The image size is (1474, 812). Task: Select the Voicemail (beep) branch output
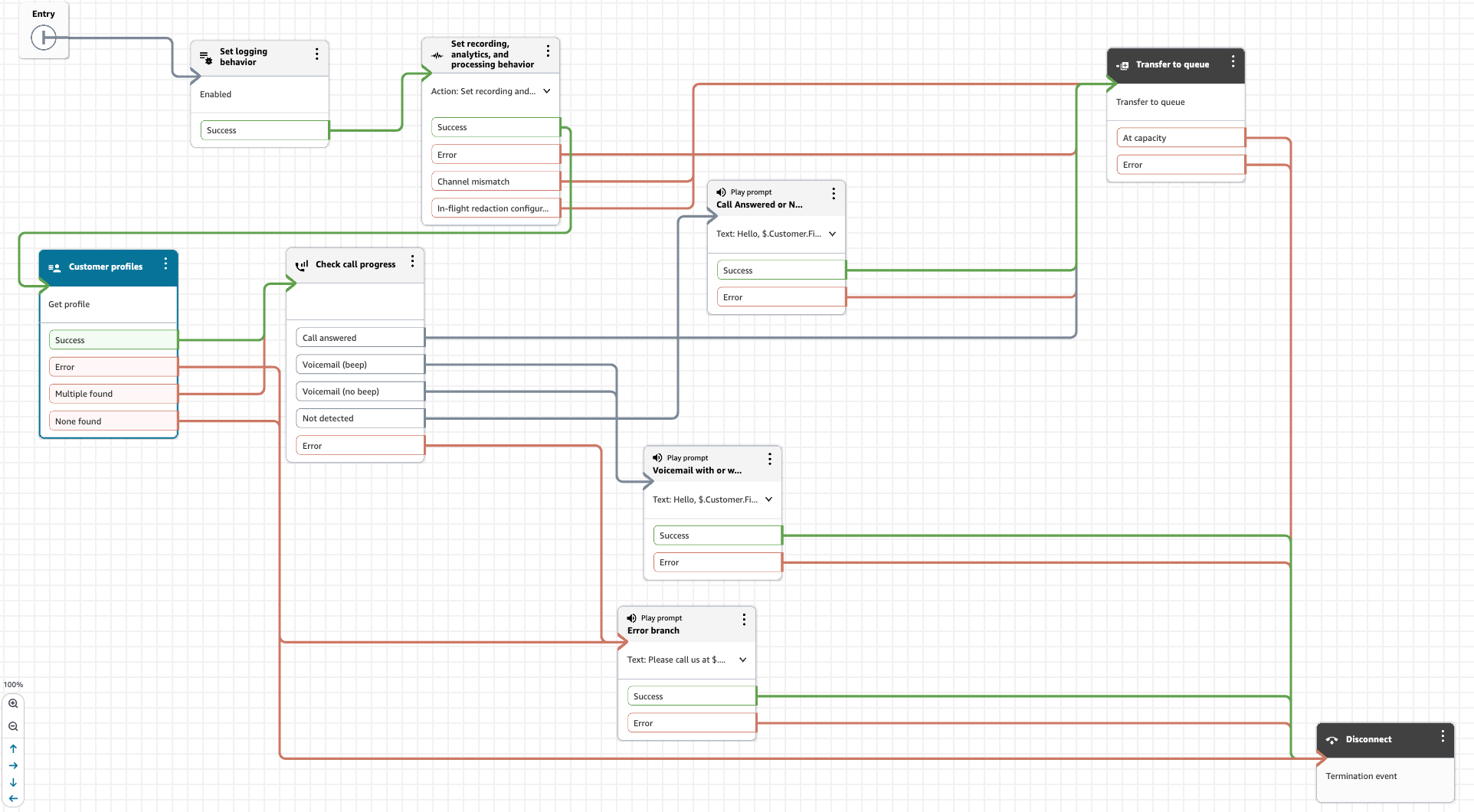[x=359, y=365]
